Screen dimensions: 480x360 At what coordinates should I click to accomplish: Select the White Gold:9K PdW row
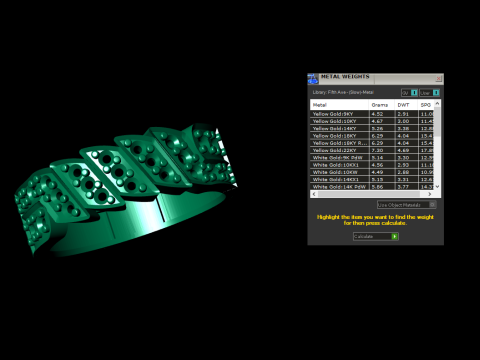click(372, 158)
